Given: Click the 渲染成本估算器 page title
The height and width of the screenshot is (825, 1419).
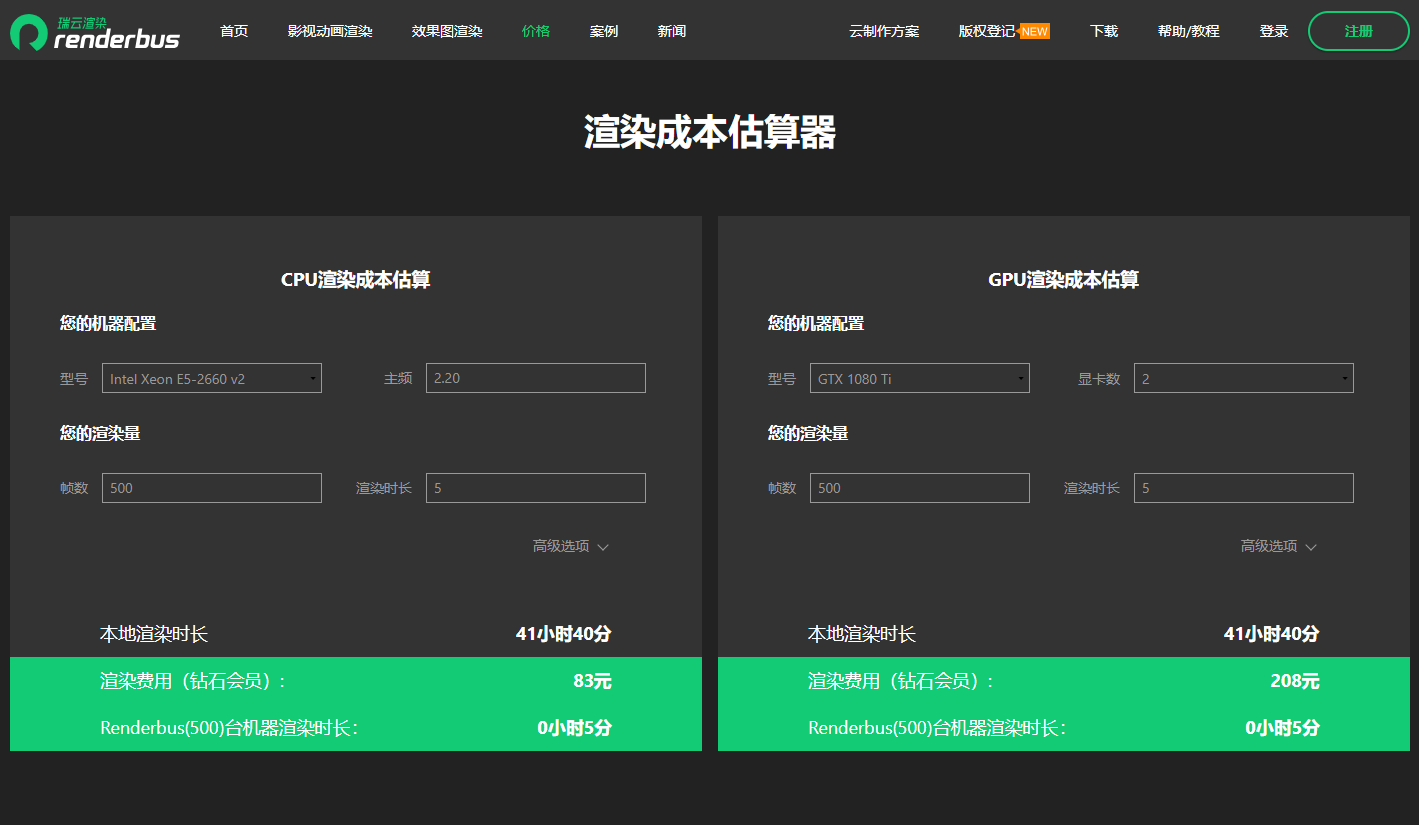Looking at the screenshot, I should [710, 132].
